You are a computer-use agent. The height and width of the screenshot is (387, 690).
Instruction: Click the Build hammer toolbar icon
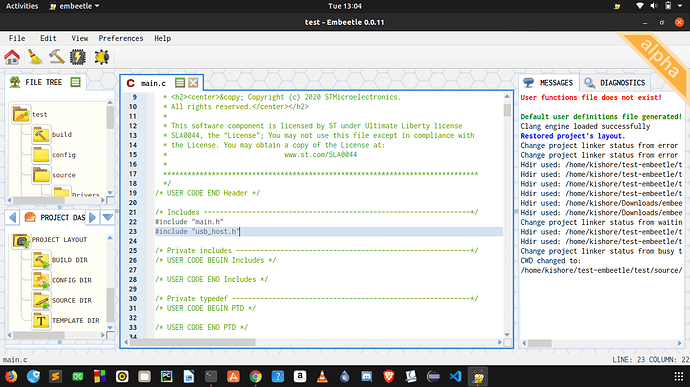coord(57,57)
